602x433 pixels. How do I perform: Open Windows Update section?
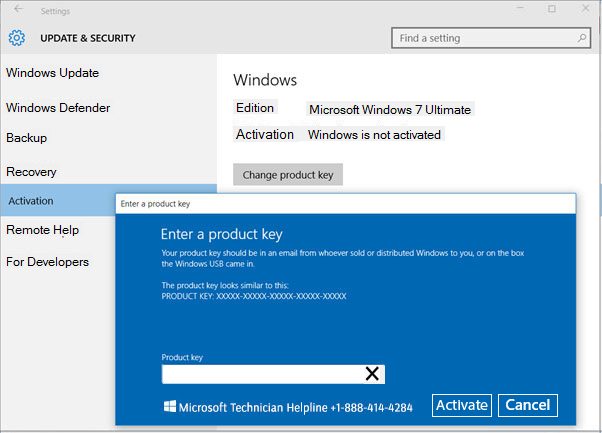click(53, 73)
